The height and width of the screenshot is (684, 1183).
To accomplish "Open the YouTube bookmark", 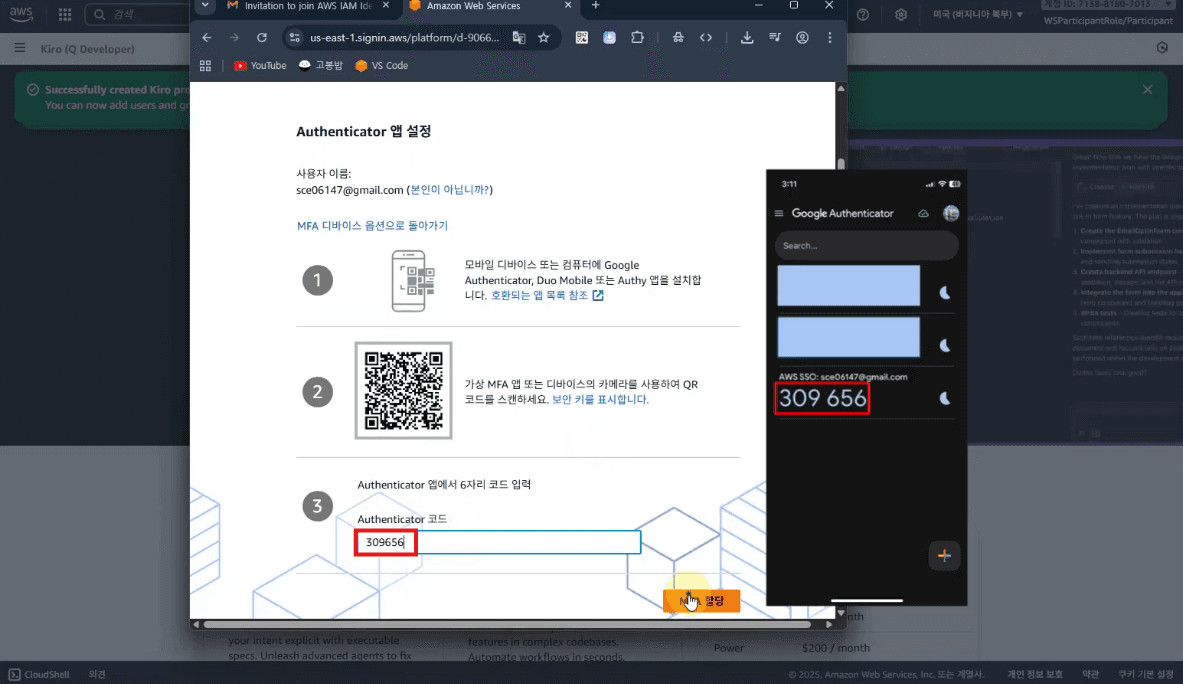I will coord(260,66).
